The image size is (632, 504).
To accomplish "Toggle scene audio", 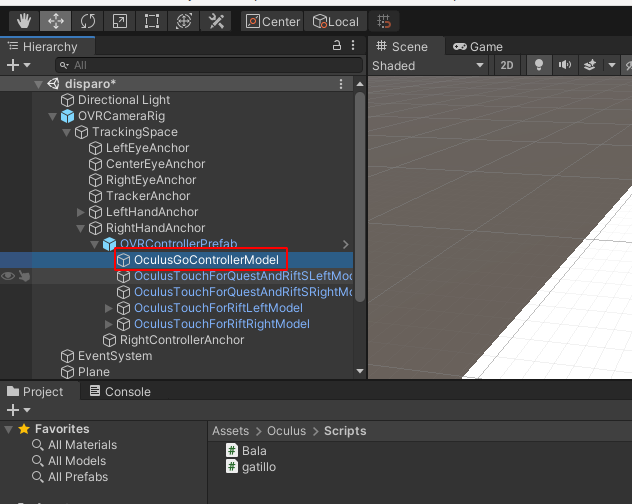I will [565, 65].
